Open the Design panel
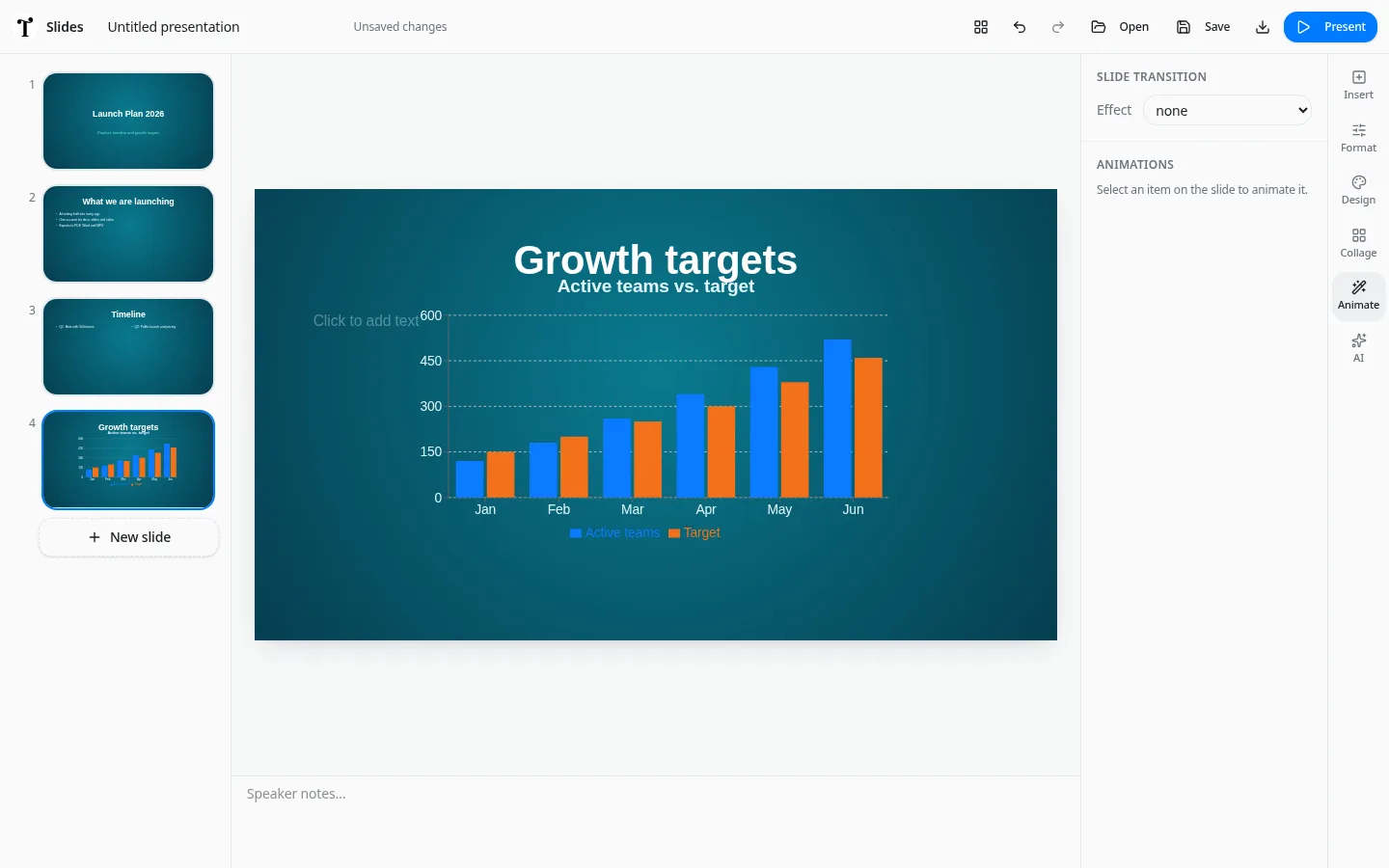The width and height of the screenshot is (1389, 868). pyautogui.click(x=1358, y=190)
